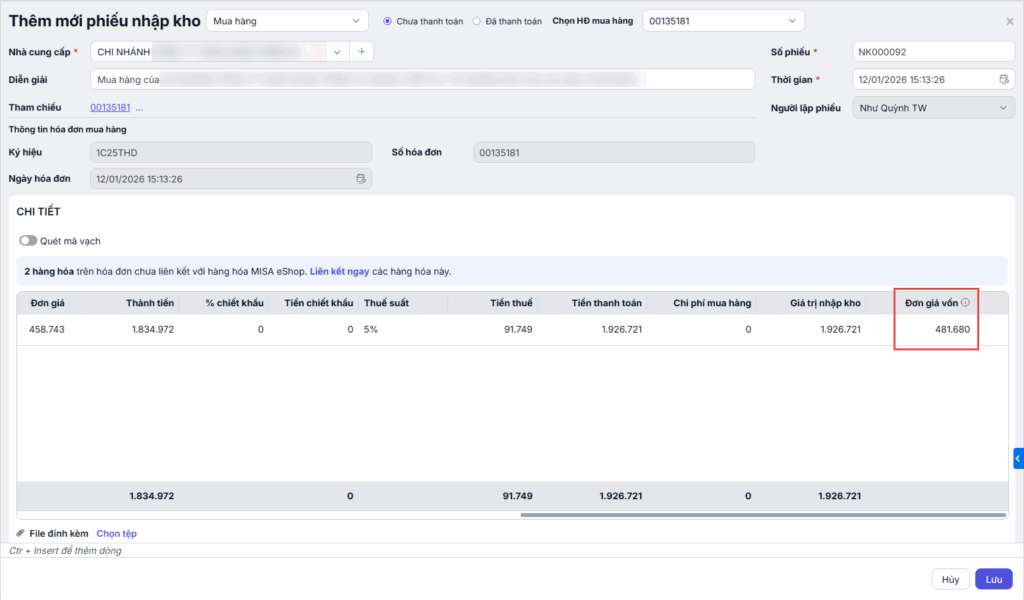1024x600 pixels.
Task: Open the Mua hàng receipt type dropdown
Action: [287, 20]
